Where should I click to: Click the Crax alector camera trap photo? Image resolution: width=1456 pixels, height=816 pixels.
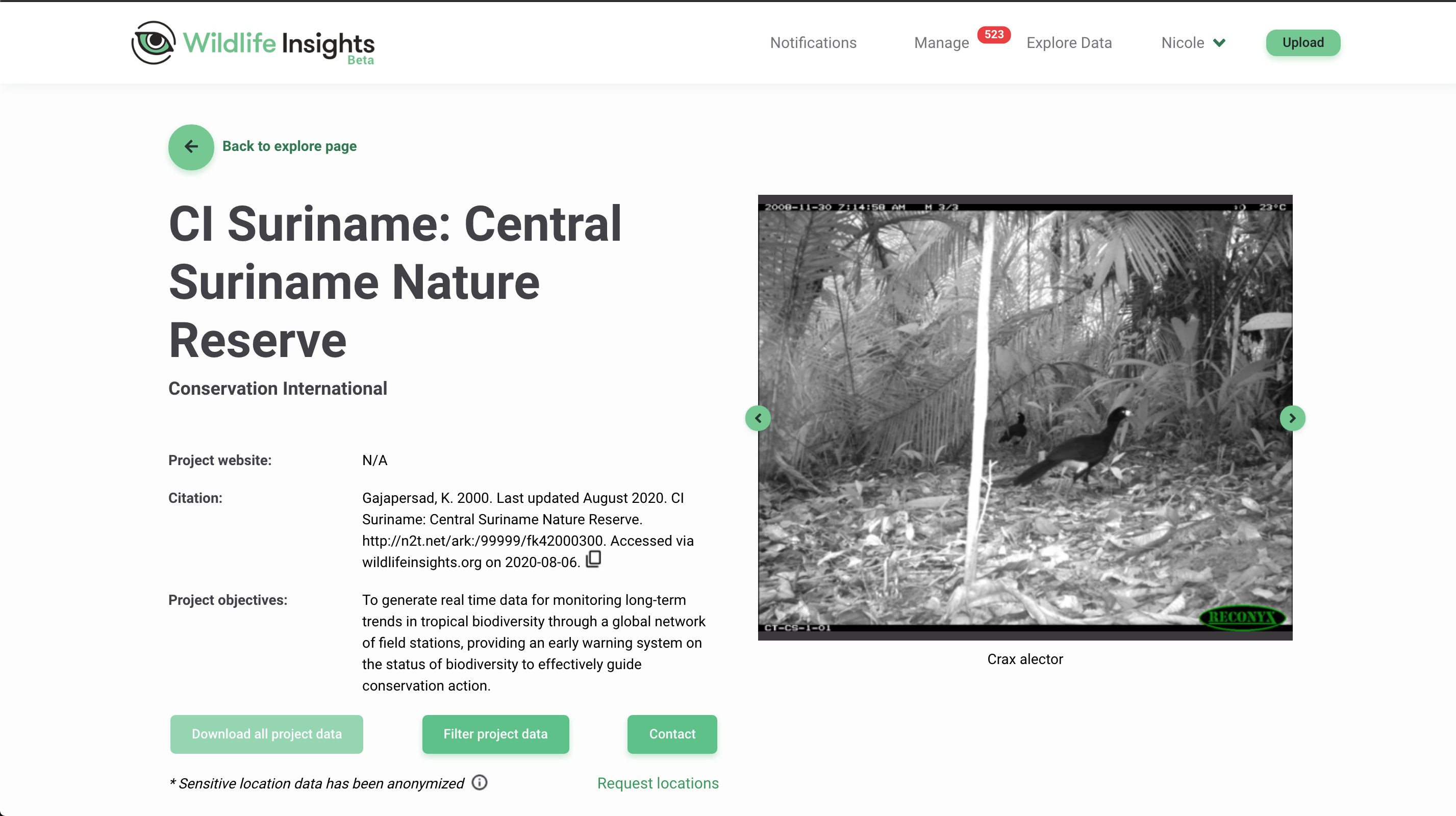pyautogui.click(x=1025, y=418)
